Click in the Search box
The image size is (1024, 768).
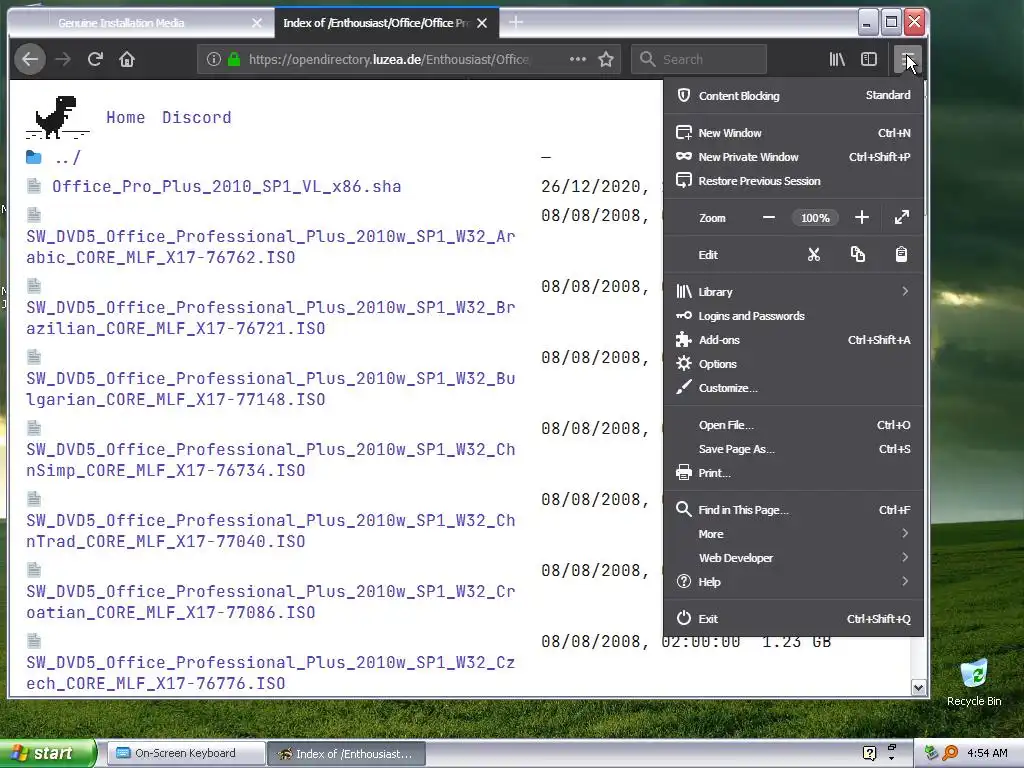(699, 59)
